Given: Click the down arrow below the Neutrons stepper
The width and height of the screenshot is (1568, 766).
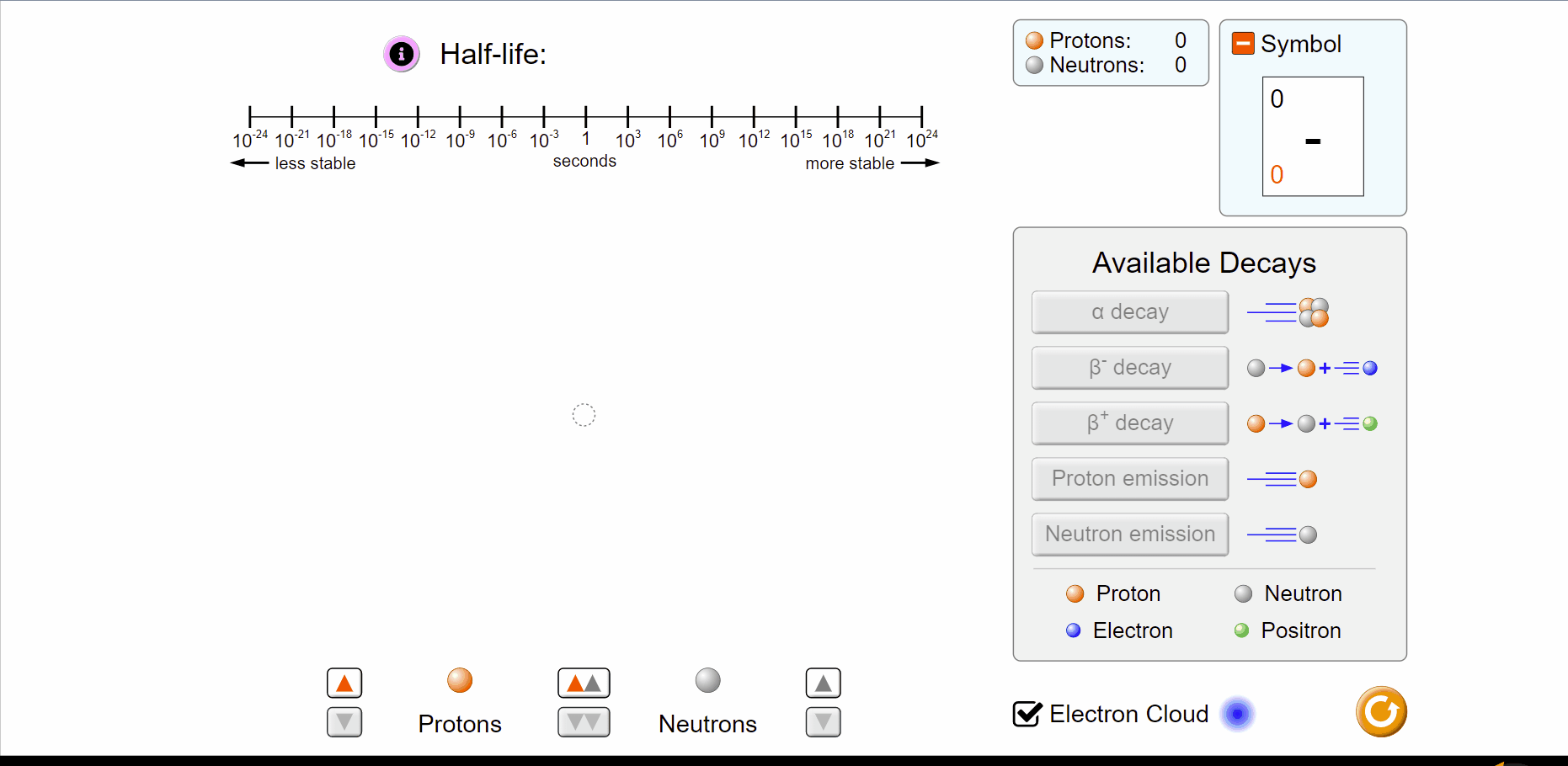Looking at the screenshot, I should click(824, 721).
